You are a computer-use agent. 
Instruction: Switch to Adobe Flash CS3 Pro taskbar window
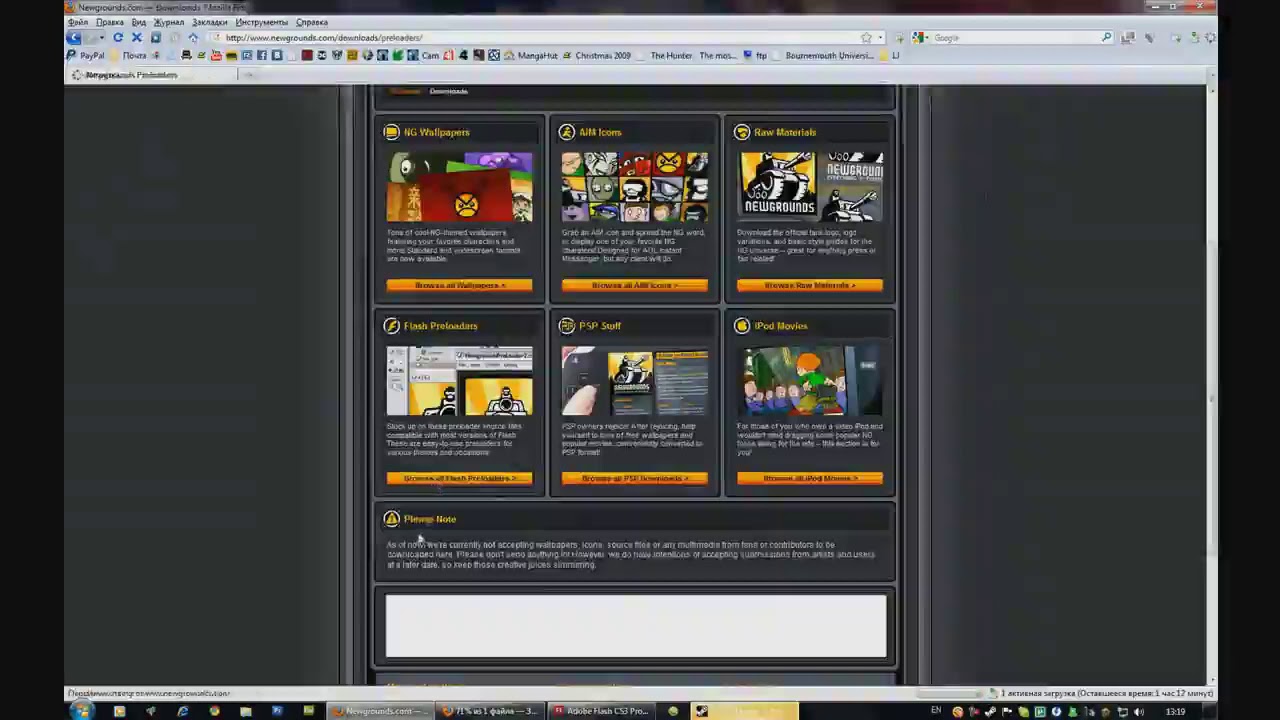[x=601, y=711]
